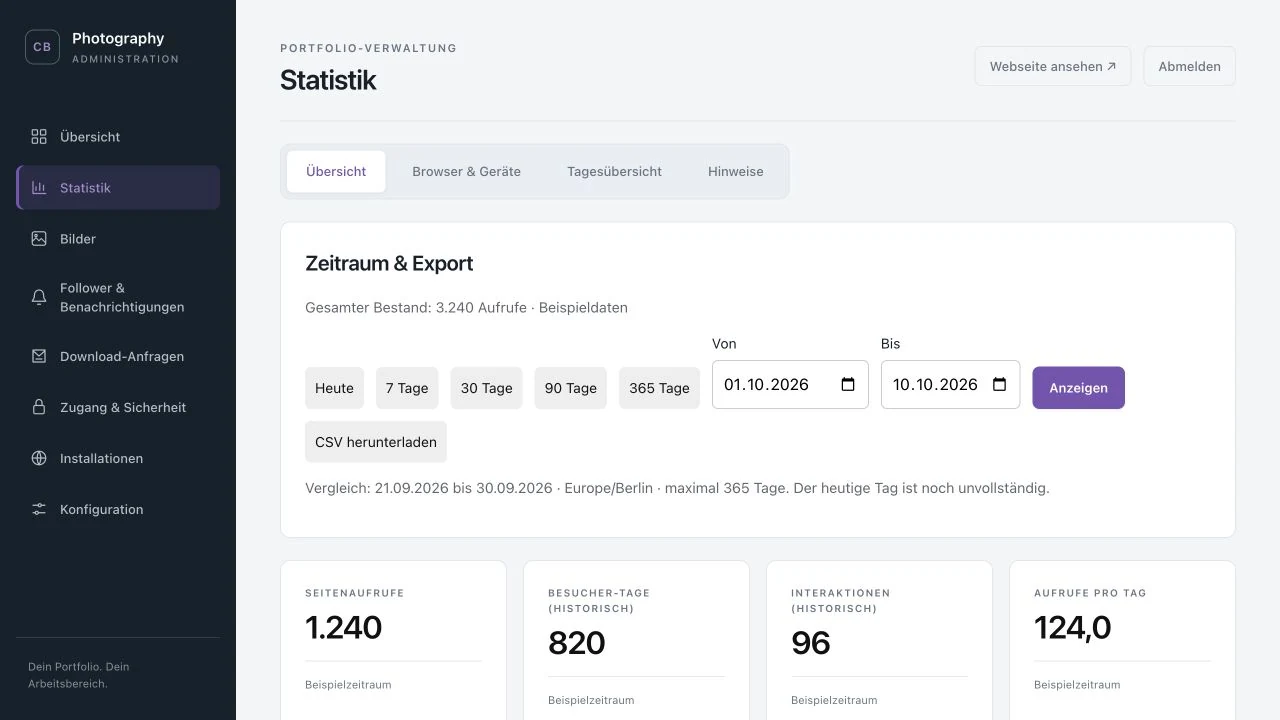The width and height of the screenshot is (1280, 720).
Task: Click the purple Anzeigen button
Action: (1078, 388)
